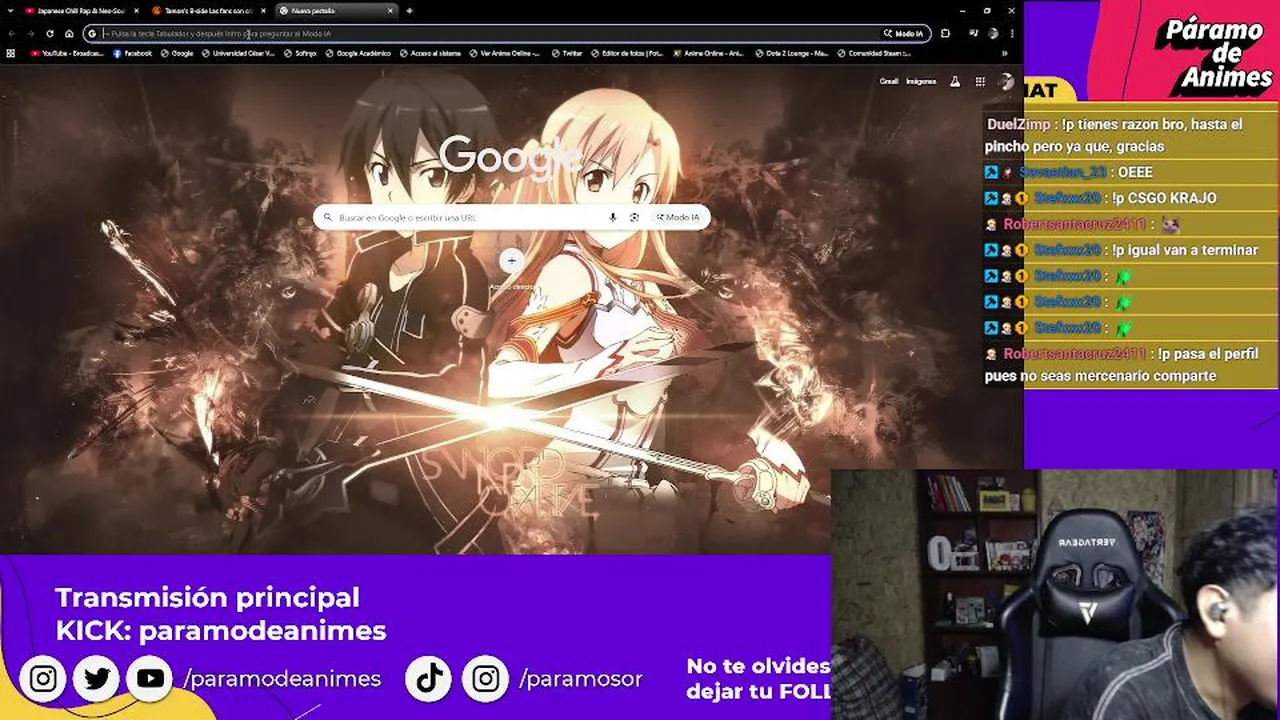Open the Dota 2 Lounge bookmark
Viewport: 1280px width, 720px height.
tap(791, 53)
